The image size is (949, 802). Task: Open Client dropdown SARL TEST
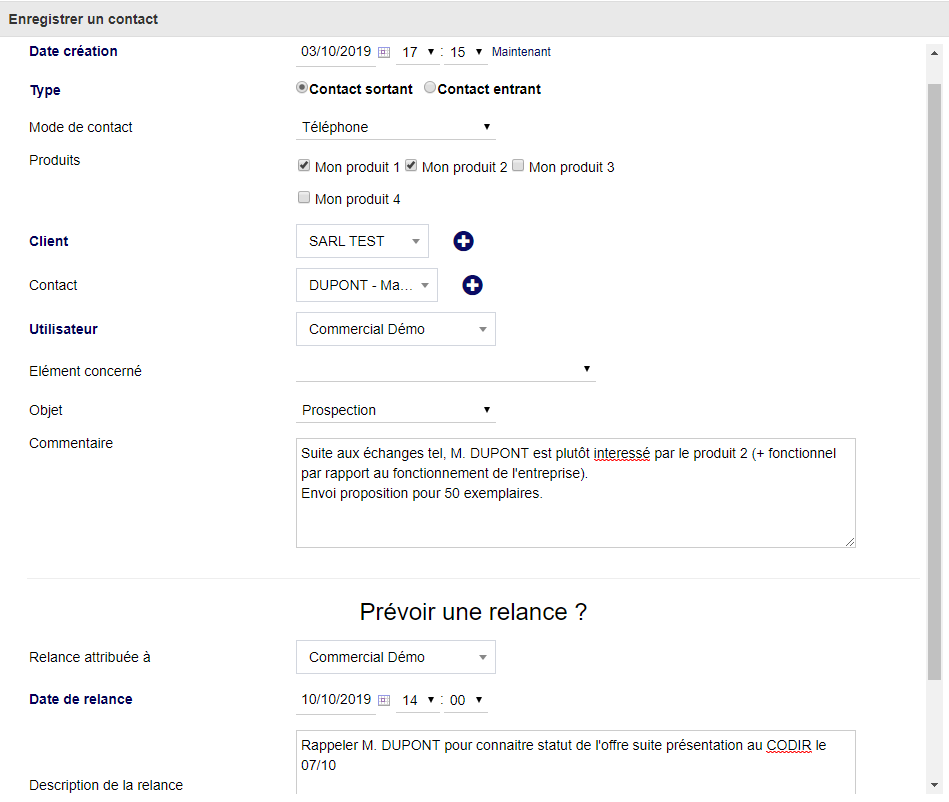coord(363,241)
